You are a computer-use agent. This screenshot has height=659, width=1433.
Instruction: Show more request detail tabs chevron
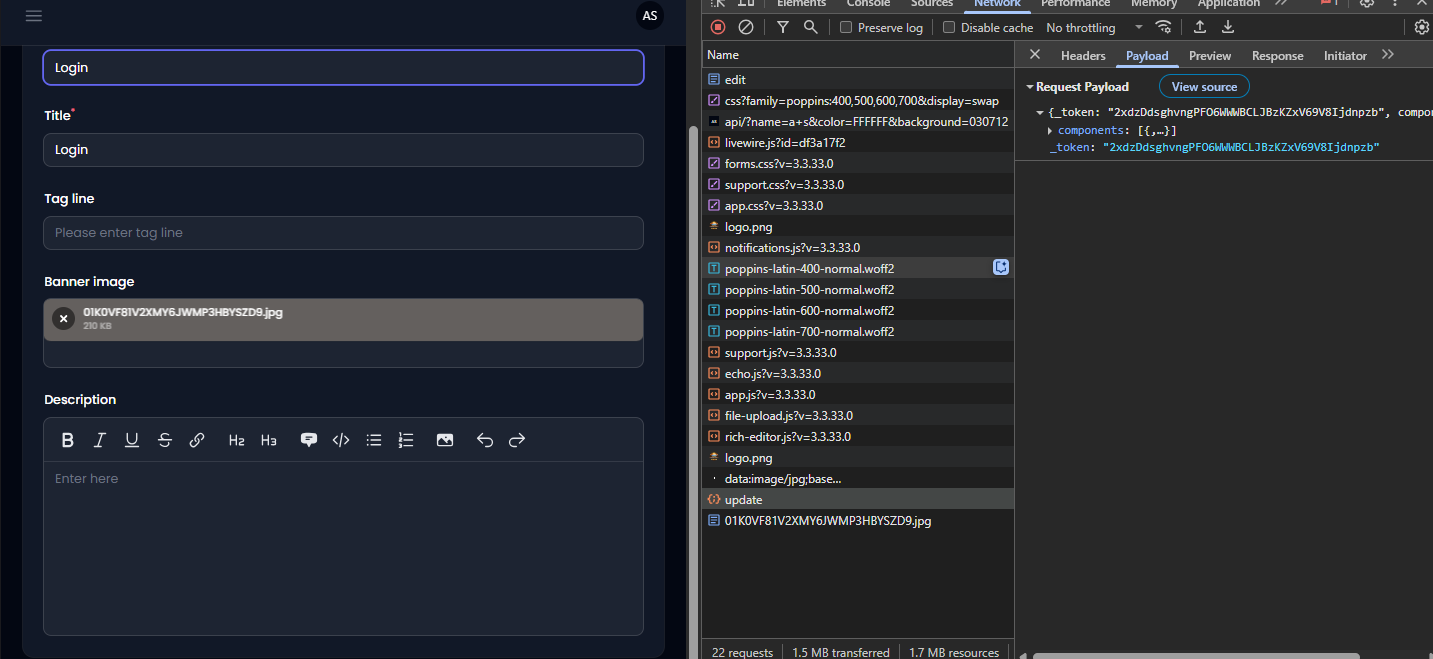pos(1388,55)
